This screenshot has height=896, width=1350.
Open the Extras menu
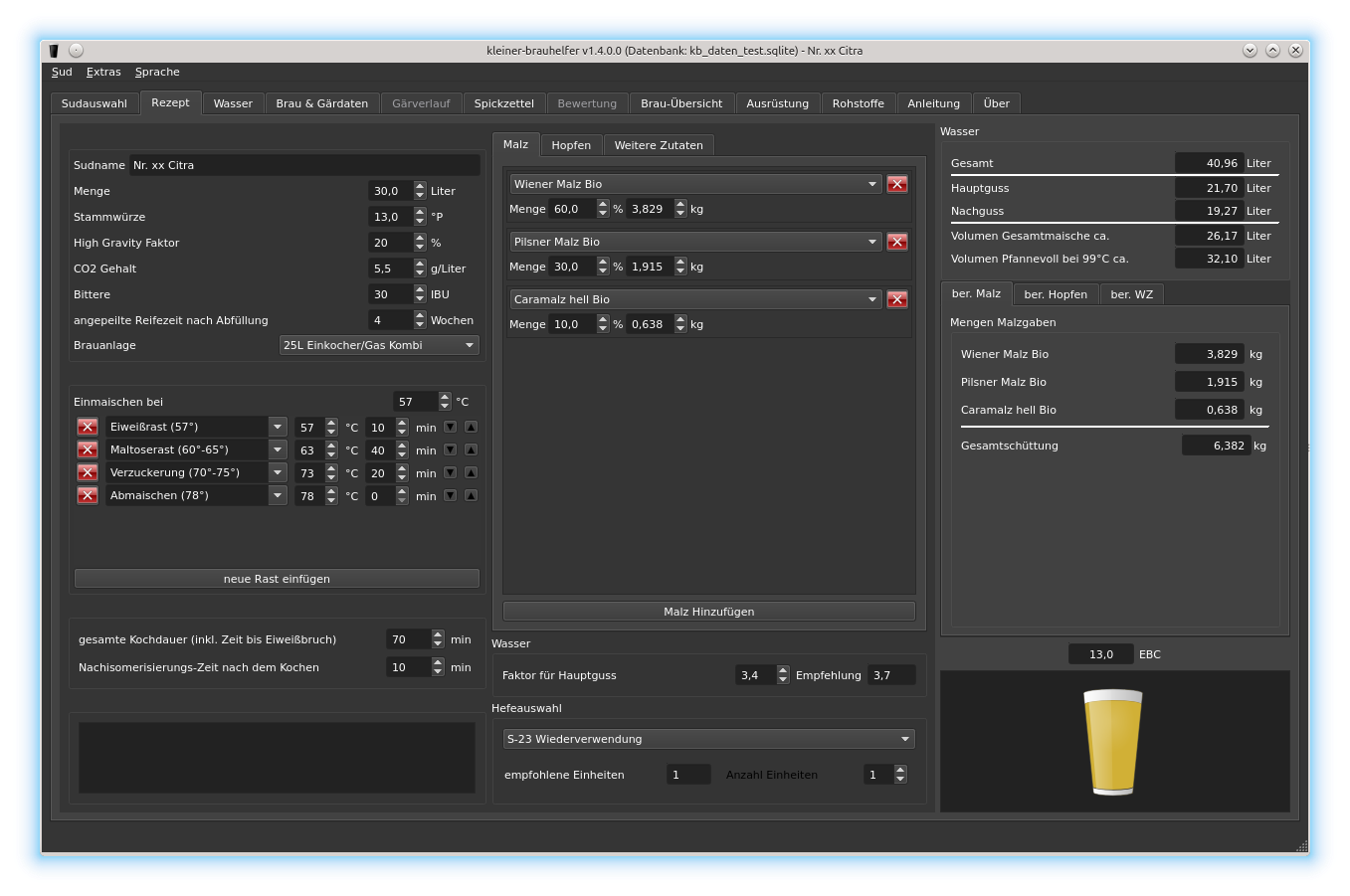103,72
